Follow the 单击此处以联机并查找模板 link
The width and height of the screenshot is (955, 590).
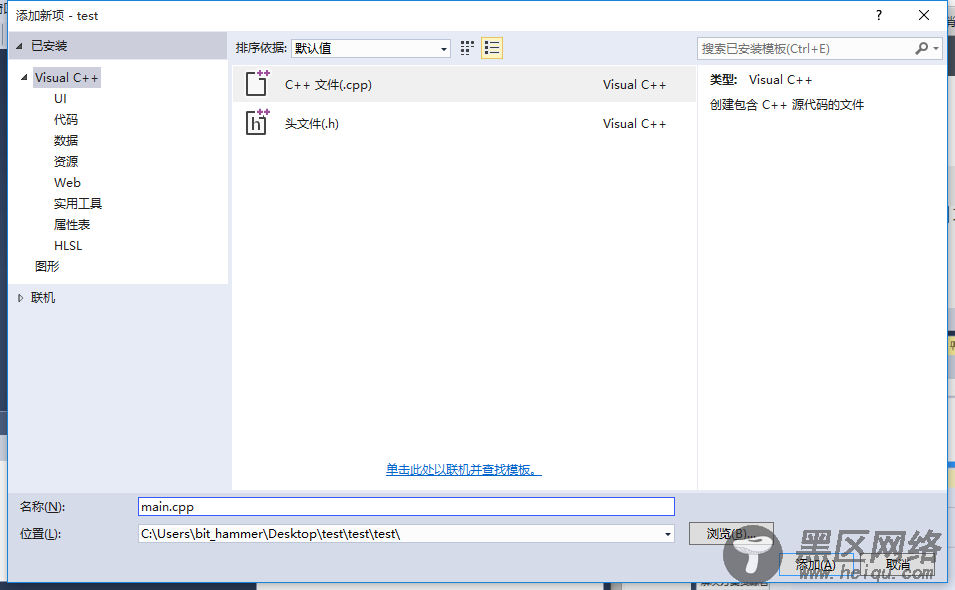(x=463, y=469)
